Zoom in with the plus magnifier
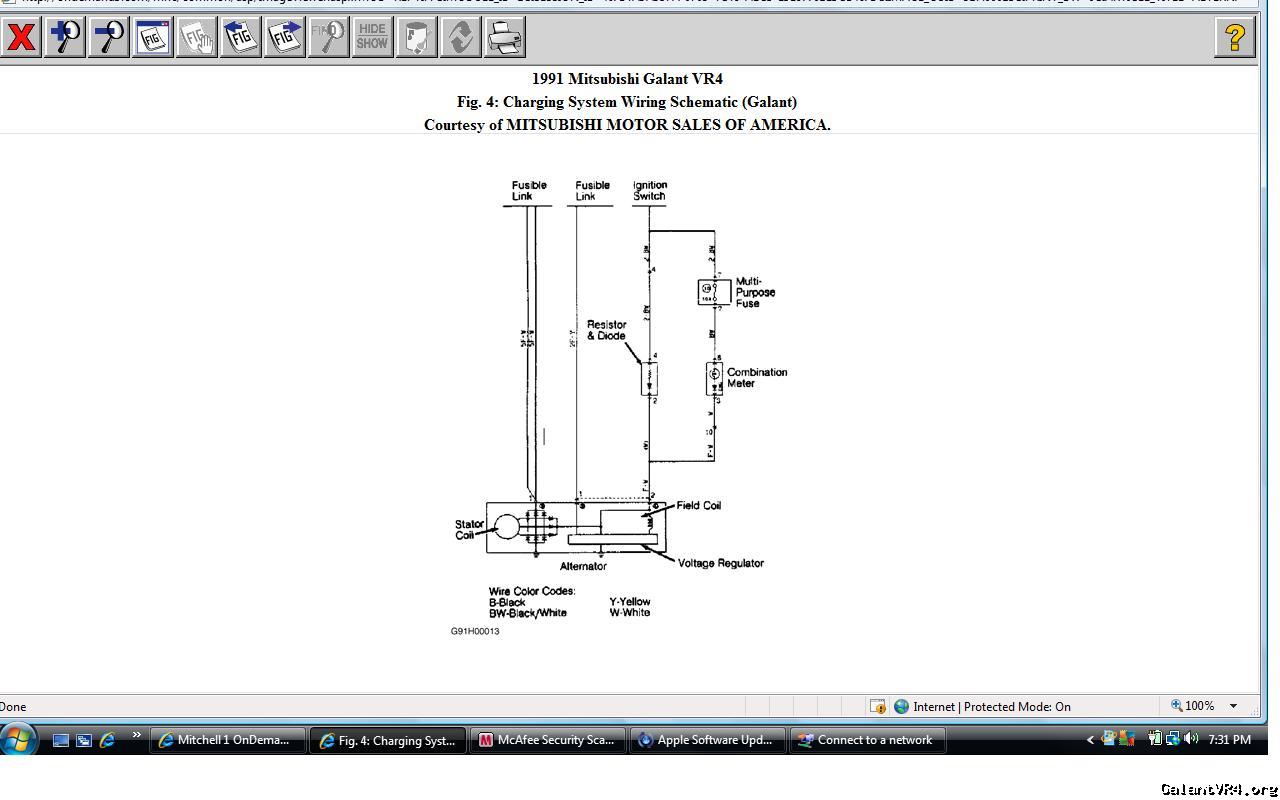 65,38
